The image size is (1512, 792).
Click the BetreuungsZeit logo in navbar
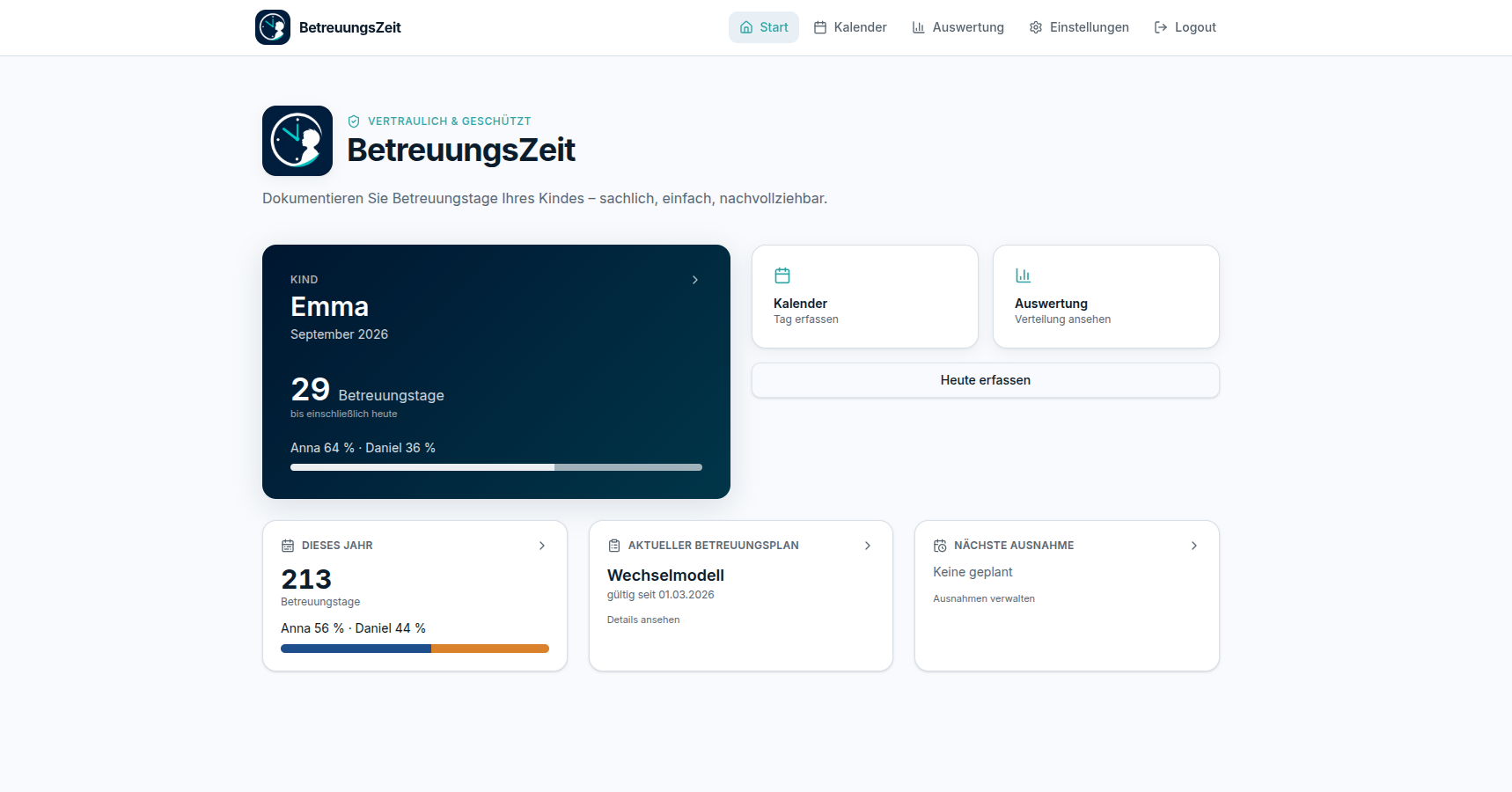pyautogui.click(x=273, y=27)
